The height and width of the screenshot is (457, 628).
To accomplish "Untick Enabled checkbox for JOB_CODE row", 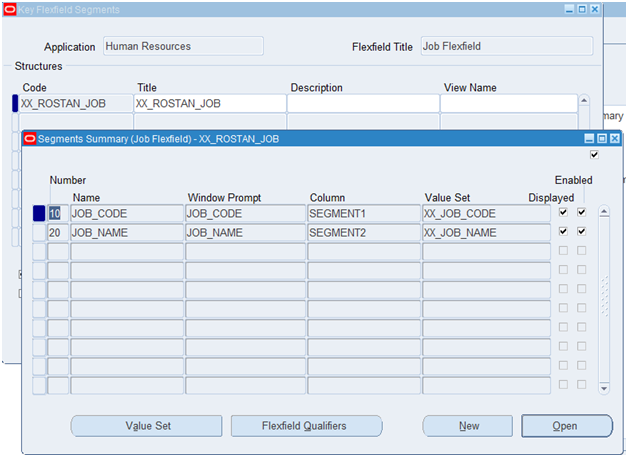I will (x=582, y=212).
